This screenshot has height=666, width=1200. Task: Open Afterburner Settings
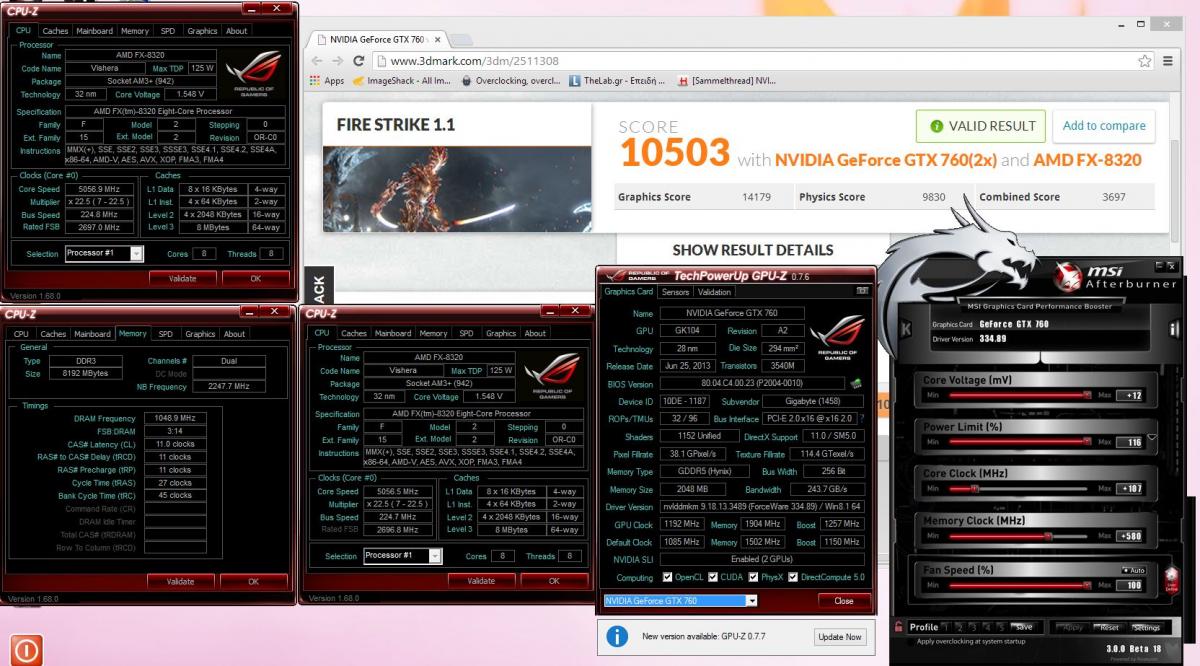(1146, 627)
